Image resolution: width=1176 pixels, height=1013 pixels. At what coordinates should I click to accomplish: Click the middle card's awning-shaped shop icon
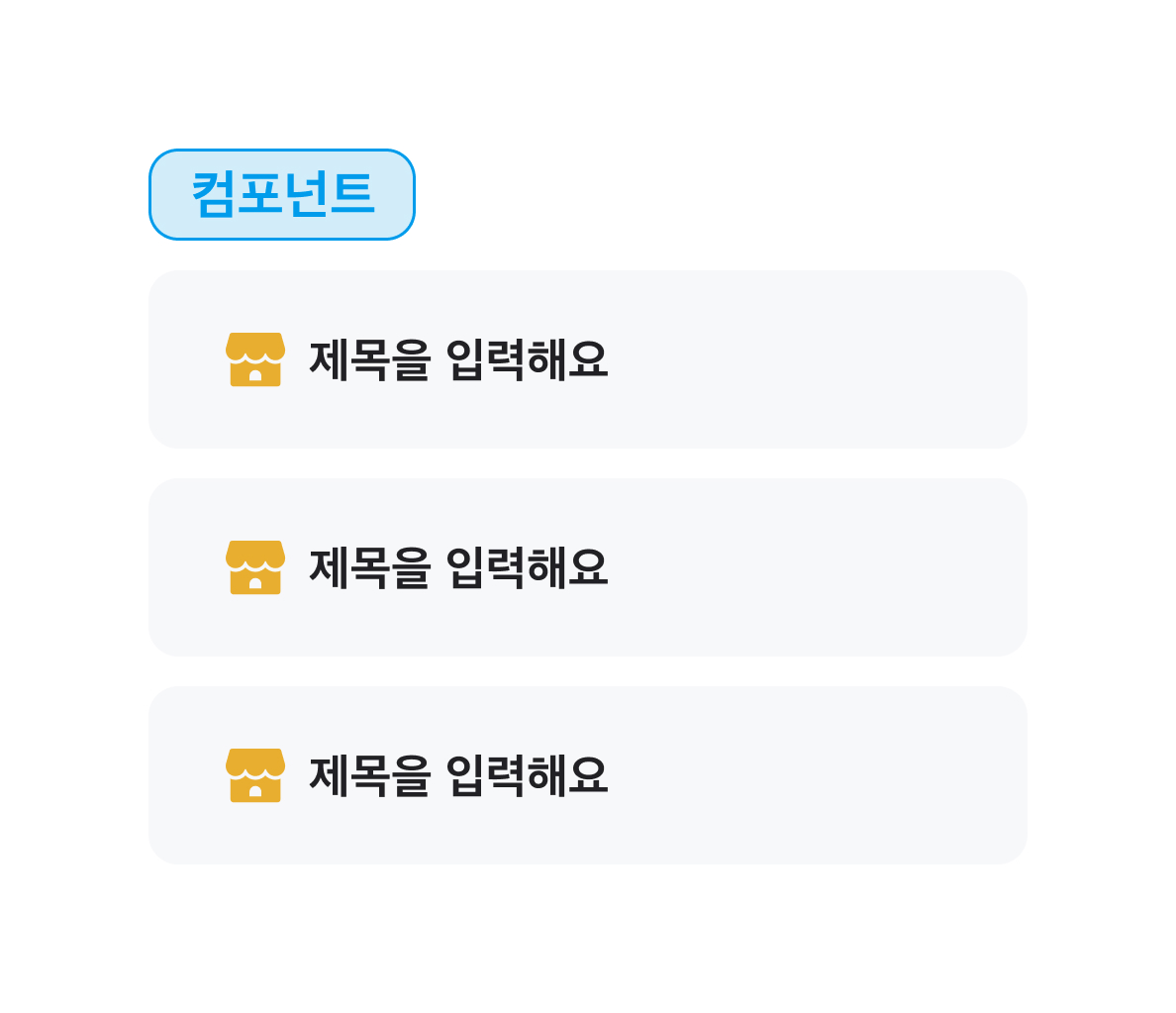point(255,567)
